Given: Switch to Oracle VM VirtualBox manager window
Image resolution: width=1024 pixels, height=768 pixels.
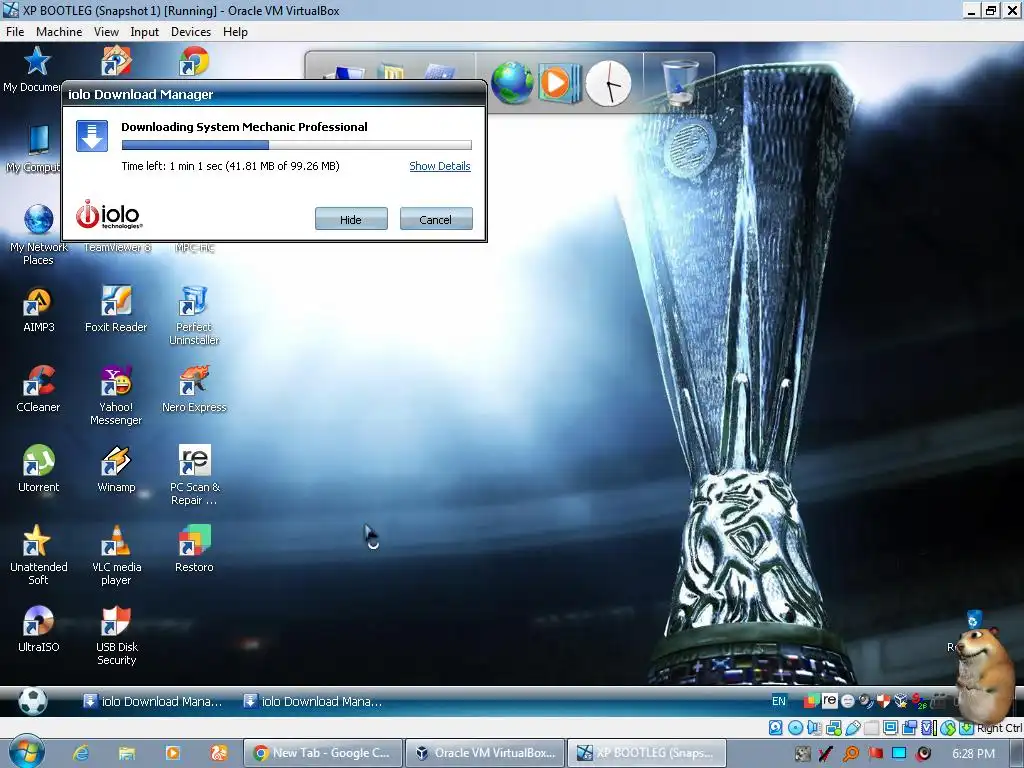Looking at the screenshot, I should tap(484, 753).
